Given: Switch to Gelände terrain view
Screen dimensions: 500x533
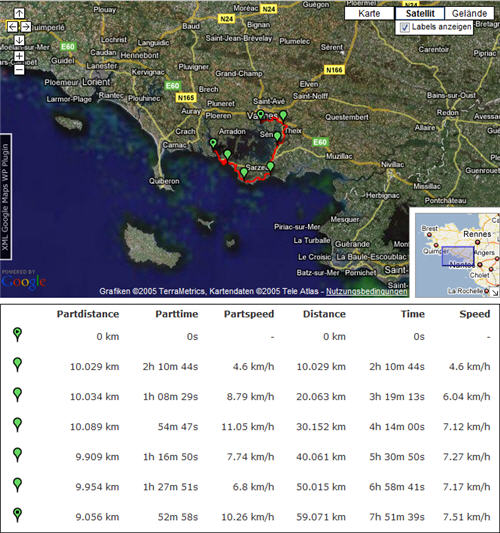Looking at the screenshot, I should (469, 14).
